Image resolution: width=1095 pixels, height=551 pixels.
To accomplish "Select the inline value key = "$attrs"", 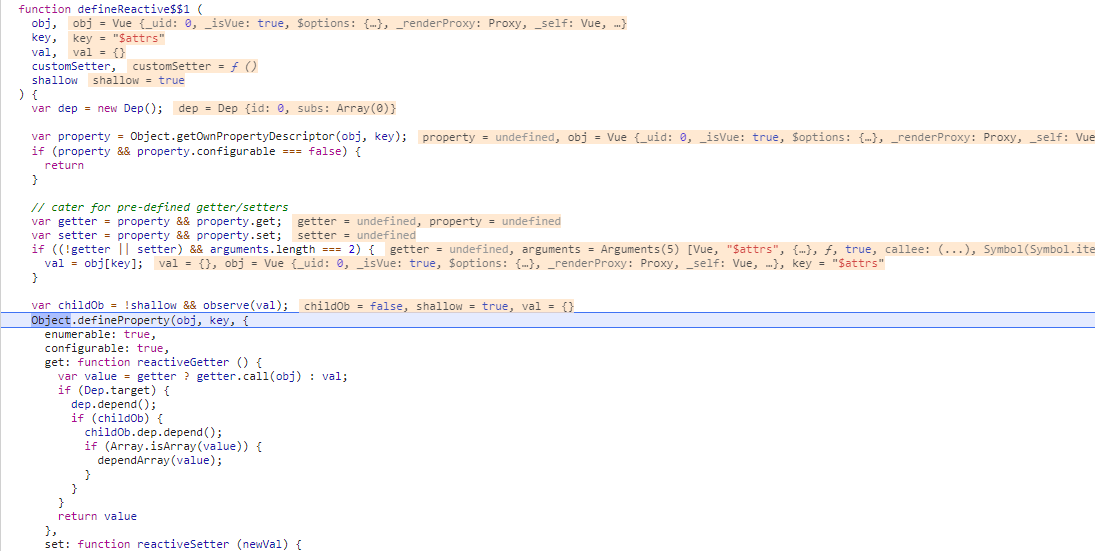I will pyautogui.click(x=119, y=38).
